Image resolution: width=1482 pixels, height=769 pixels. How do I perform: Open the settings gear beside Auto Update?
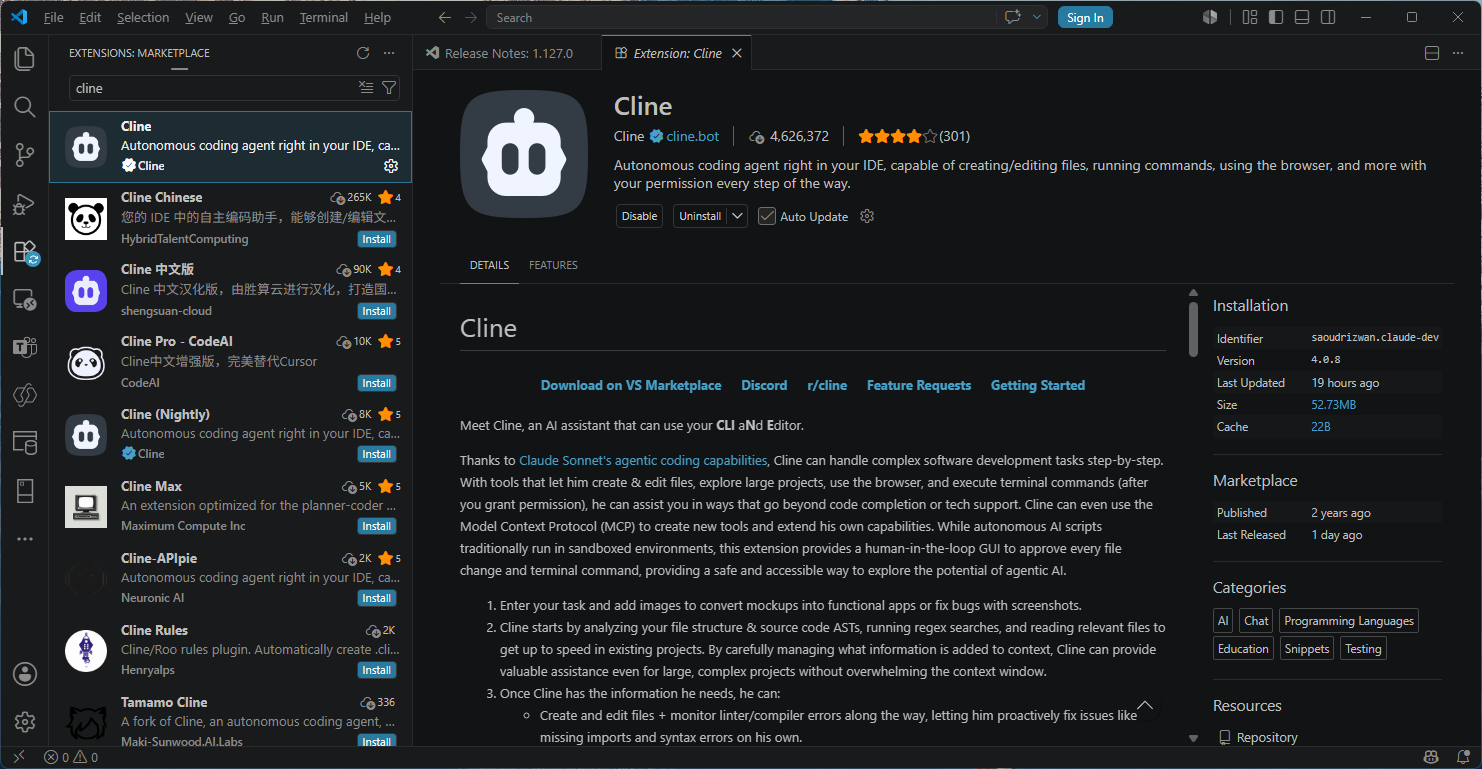(x=867, y=216)
